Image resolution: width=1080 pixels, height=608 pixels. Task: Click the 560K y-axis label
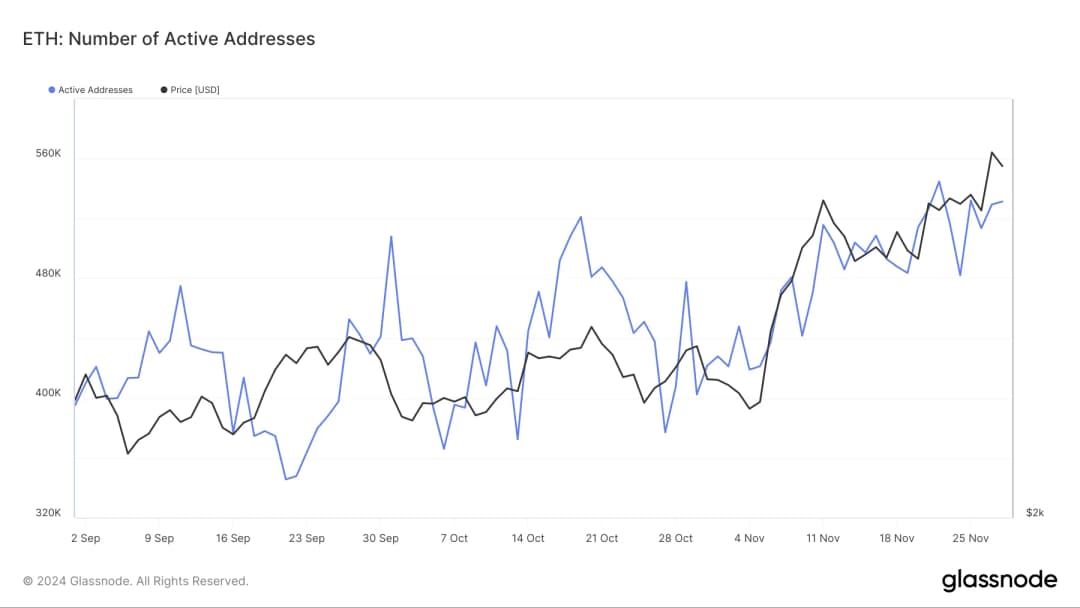coord(49,154)
